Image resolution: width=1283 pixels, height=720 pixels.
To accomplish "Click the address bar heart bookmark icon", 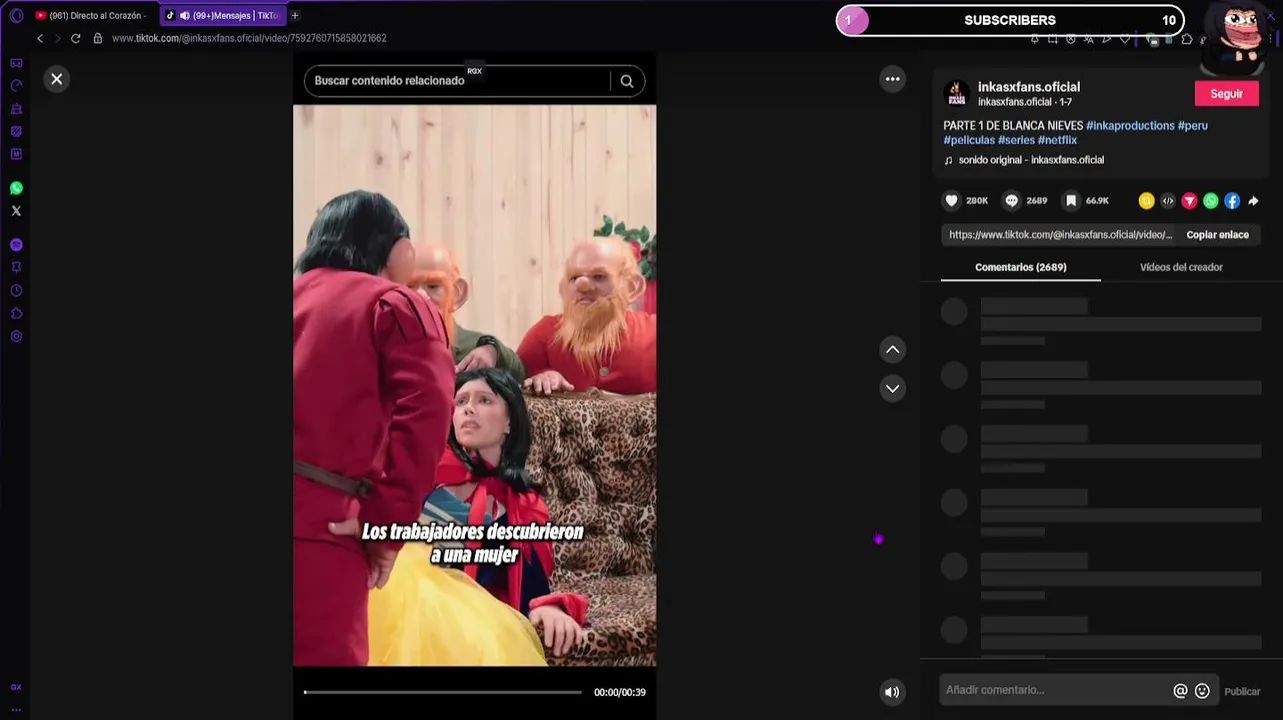I will point(1125,40).
